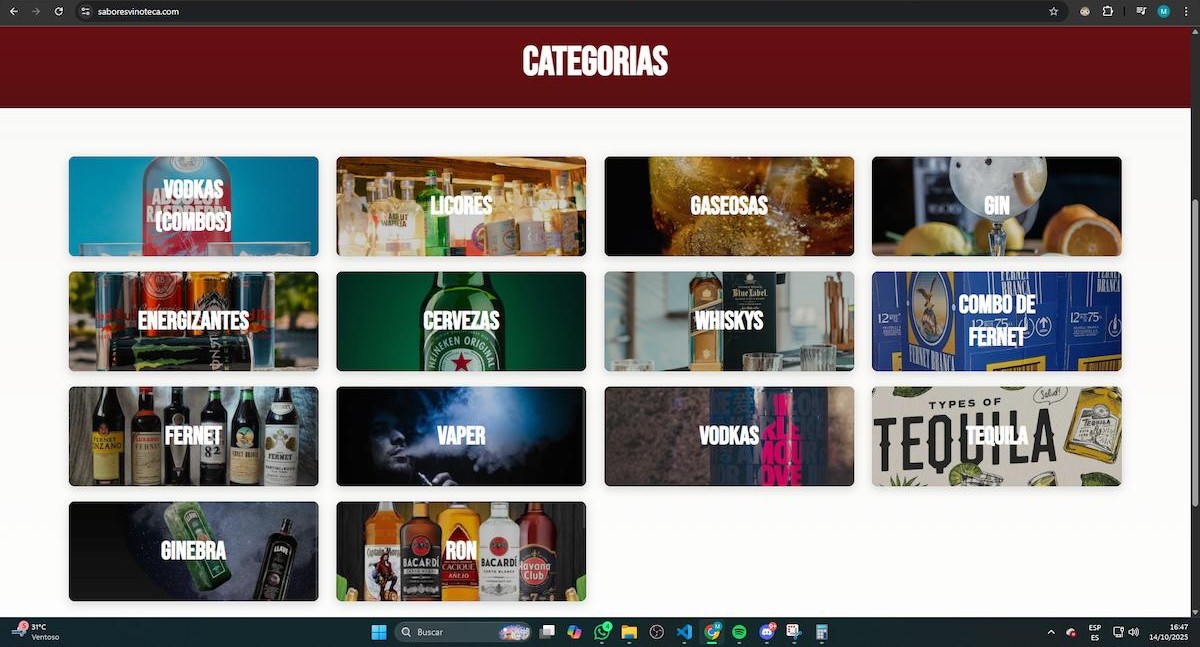Open the GASEOSAS category
This screenshot has width=1200, height=647.
click(x=729, y=205)
